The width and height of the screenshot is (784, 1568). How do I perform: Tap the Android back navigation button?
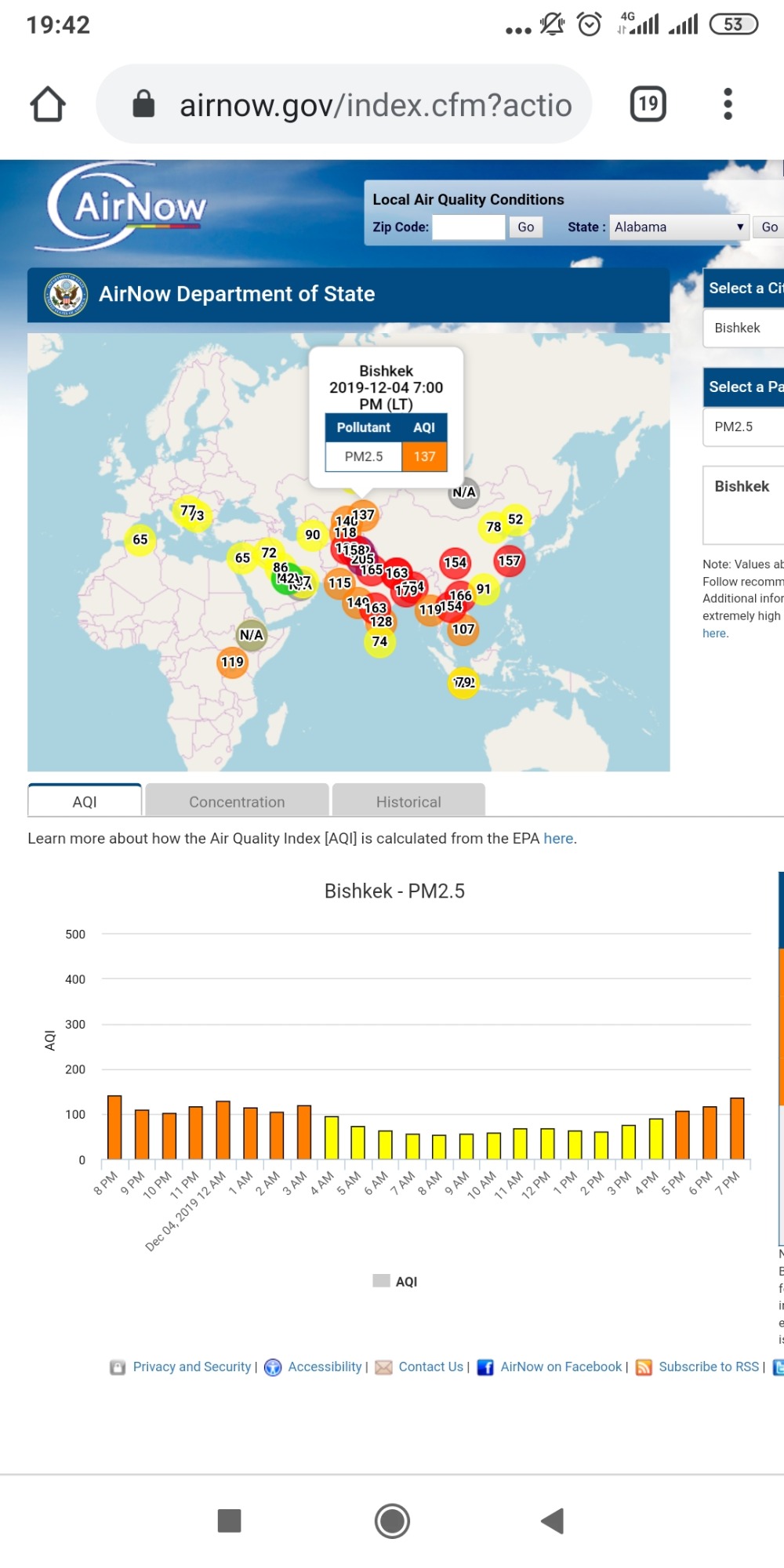pos(553,1521)
